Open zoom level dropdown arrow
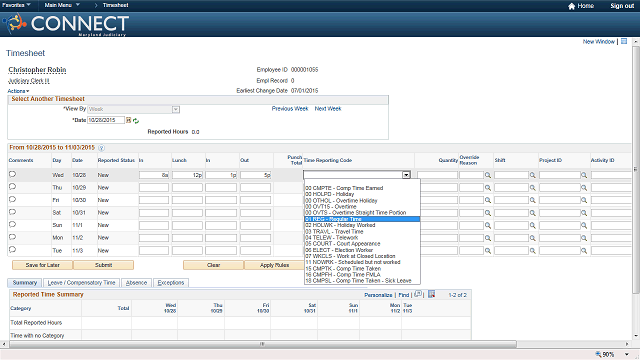Image resolution: width=640 pixels, height=360 pixels. [x=627, y=354]
